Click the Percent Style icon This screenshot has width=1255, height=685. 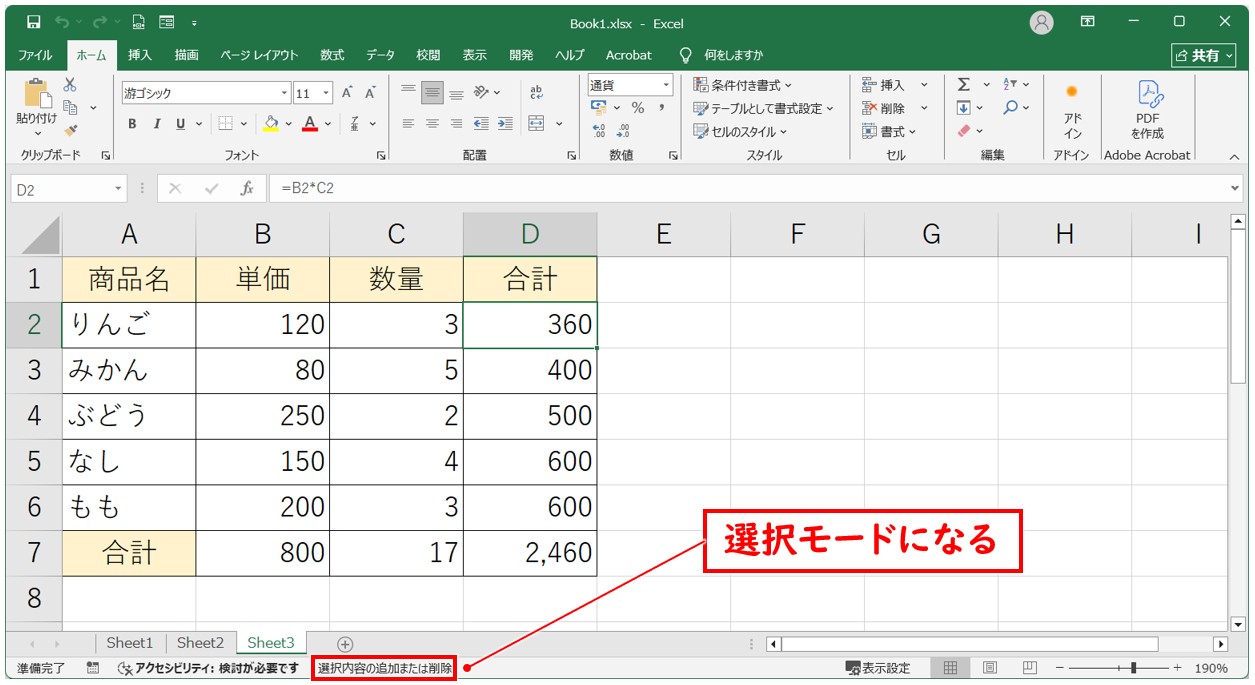[637, 108]
